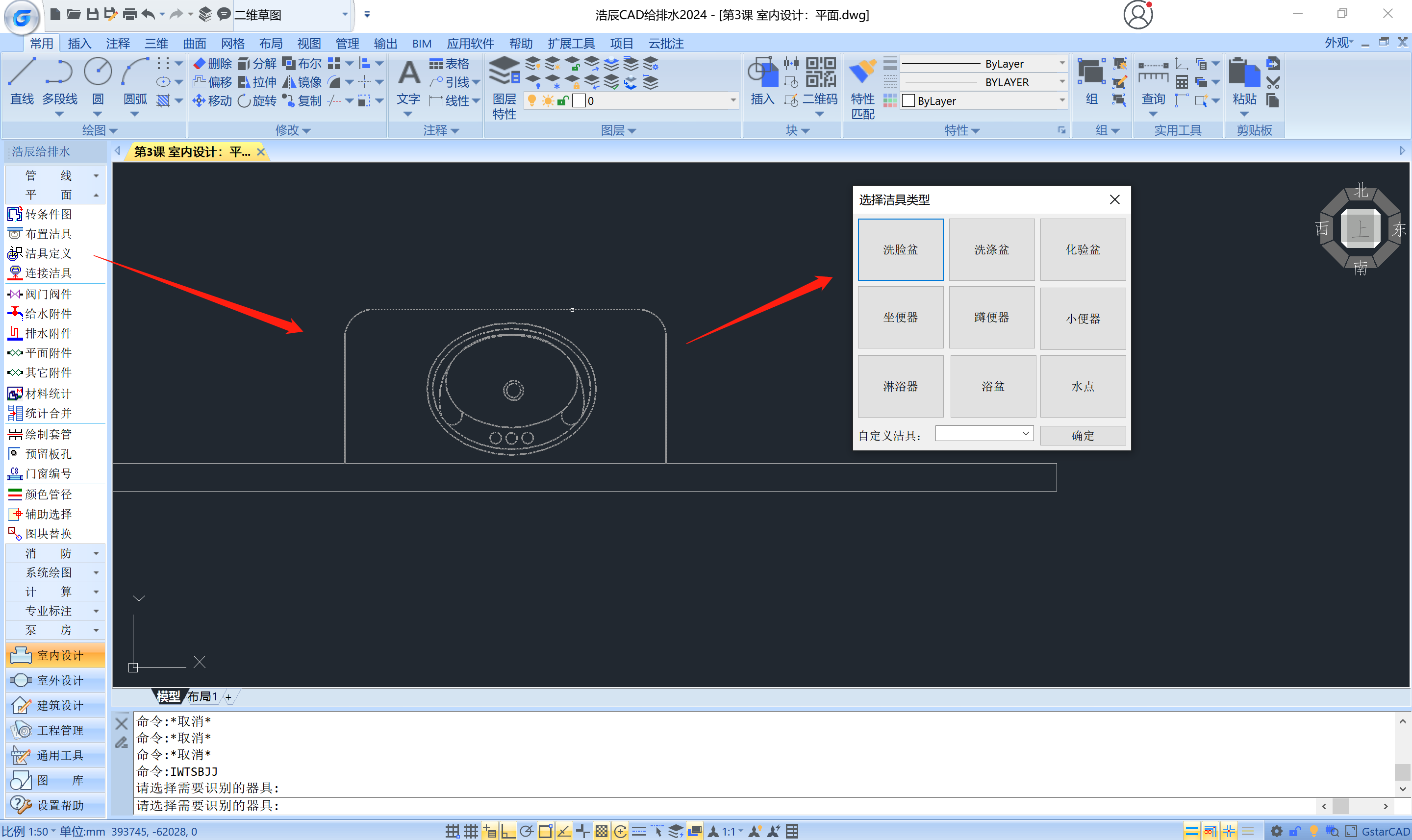The image size is (1412, 840).
Task: Toggle snap grid mode in status bar
Action: [453, 831]
